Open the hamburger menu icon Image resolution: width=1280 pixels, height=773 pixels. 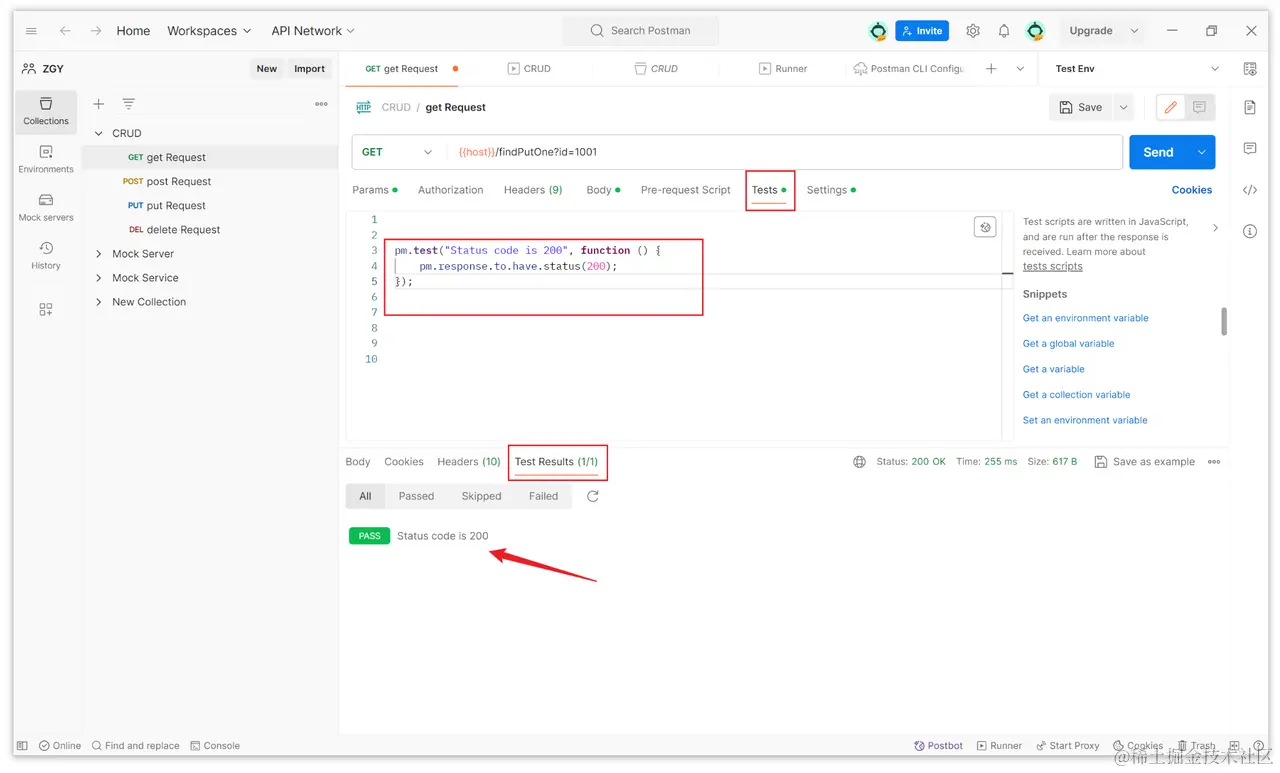tap(31, 31)
